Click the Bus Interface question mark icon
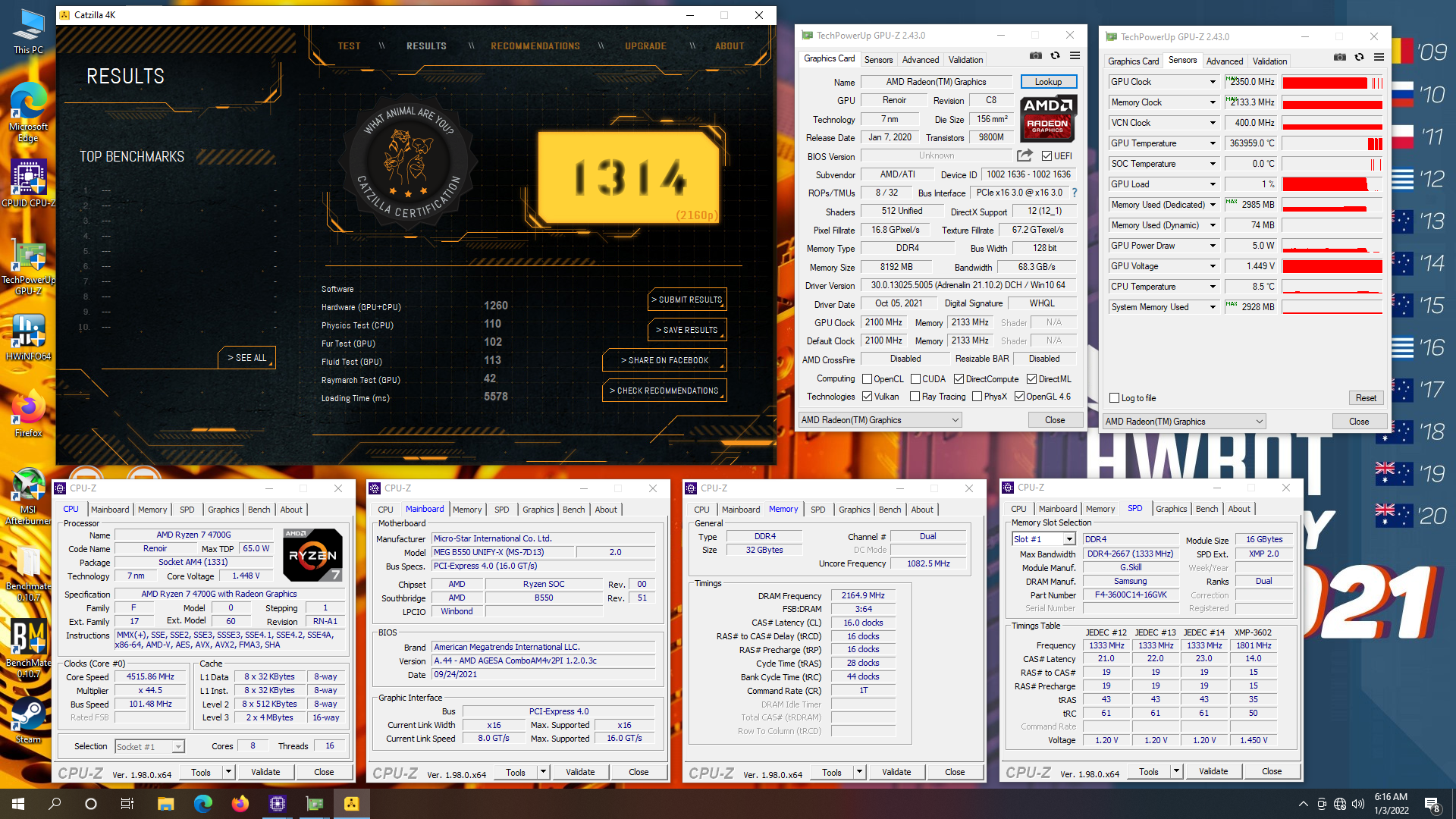The height and width of the screenshot is (819, 1456). click(1074, 193)
